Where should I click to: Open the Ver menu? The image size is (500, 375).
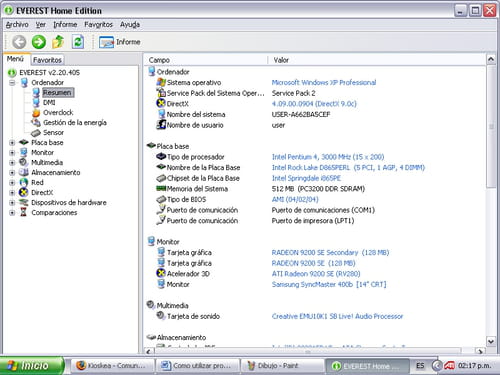[41, 24]
